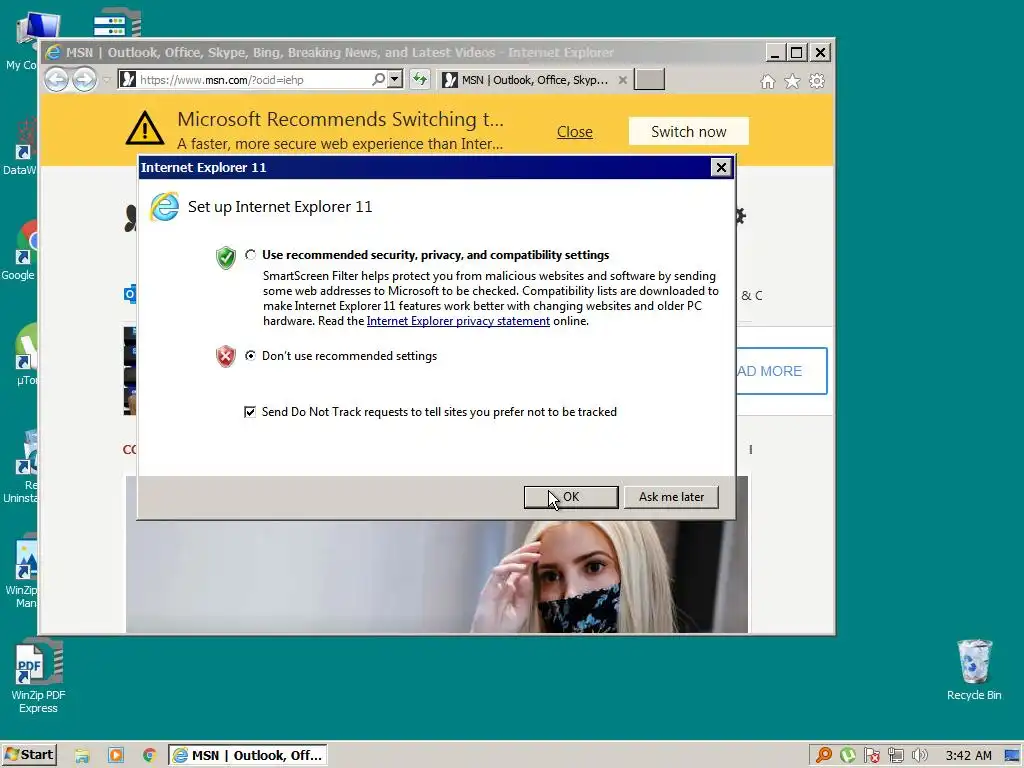
Task: Click the search magnifier in address bar
Action: click(x=379, y=80)
